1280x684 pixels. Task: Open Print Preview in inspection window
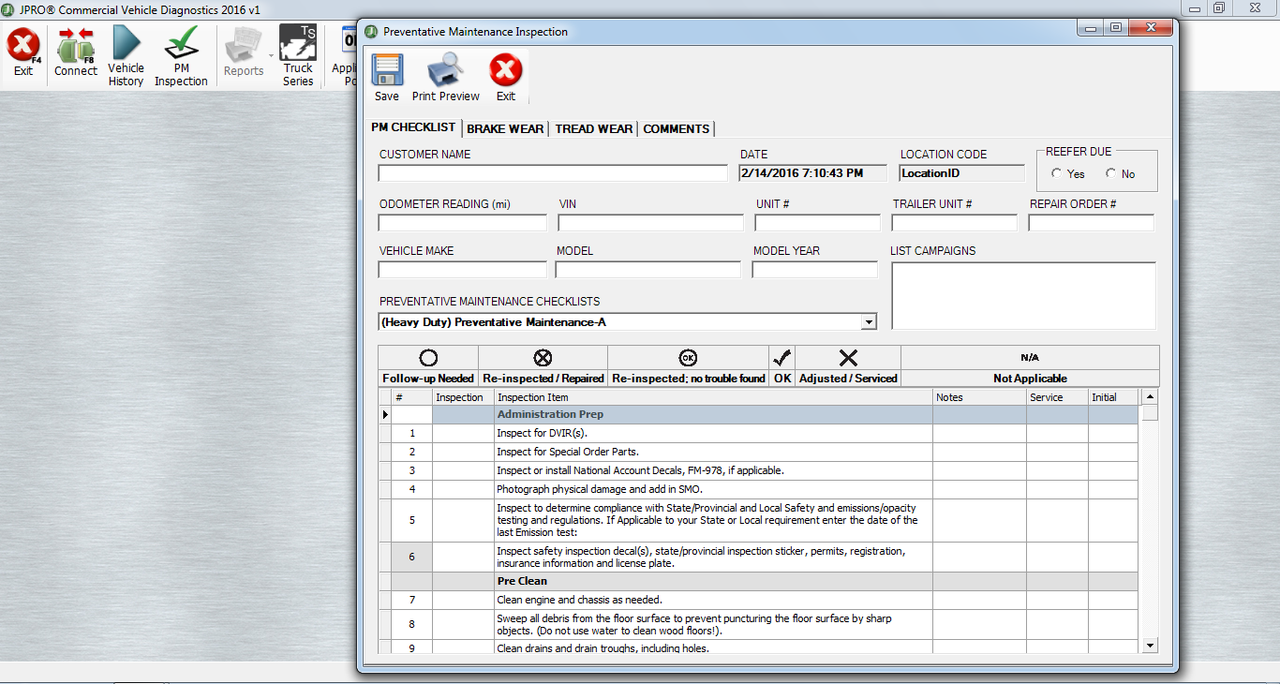pos(446,78)
